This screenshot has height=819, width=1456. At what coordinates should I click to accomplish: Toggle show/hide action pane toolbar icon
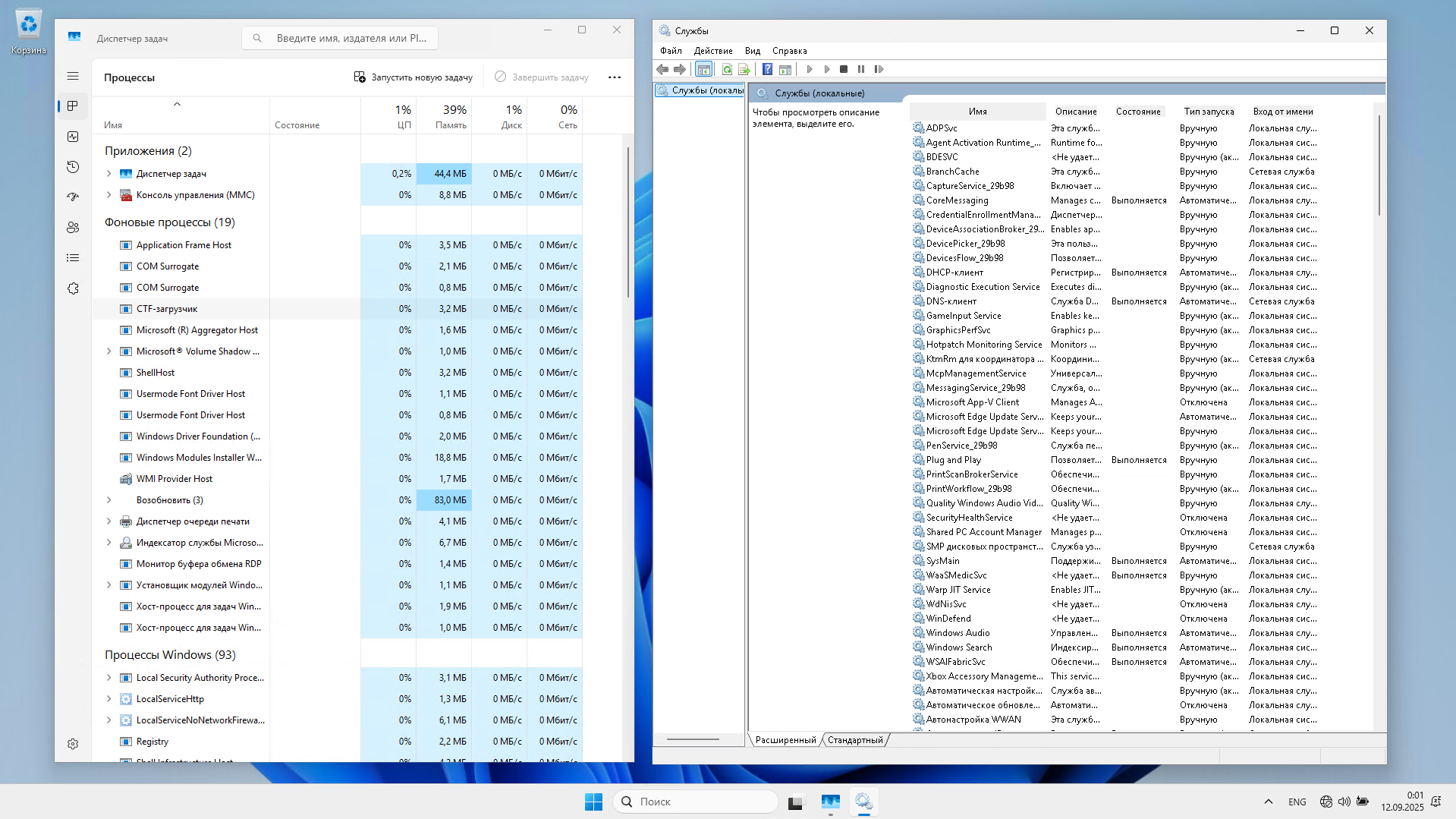pyautogui.click(x=785, y=69)
